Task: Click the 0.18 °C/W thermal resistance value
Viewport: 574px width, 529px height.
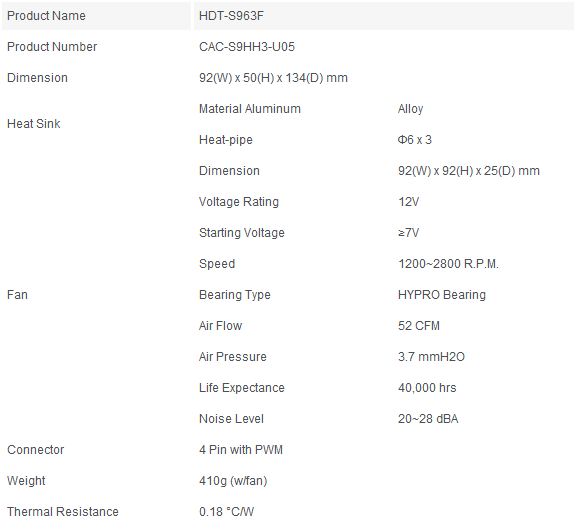Action: pos(226,512)
